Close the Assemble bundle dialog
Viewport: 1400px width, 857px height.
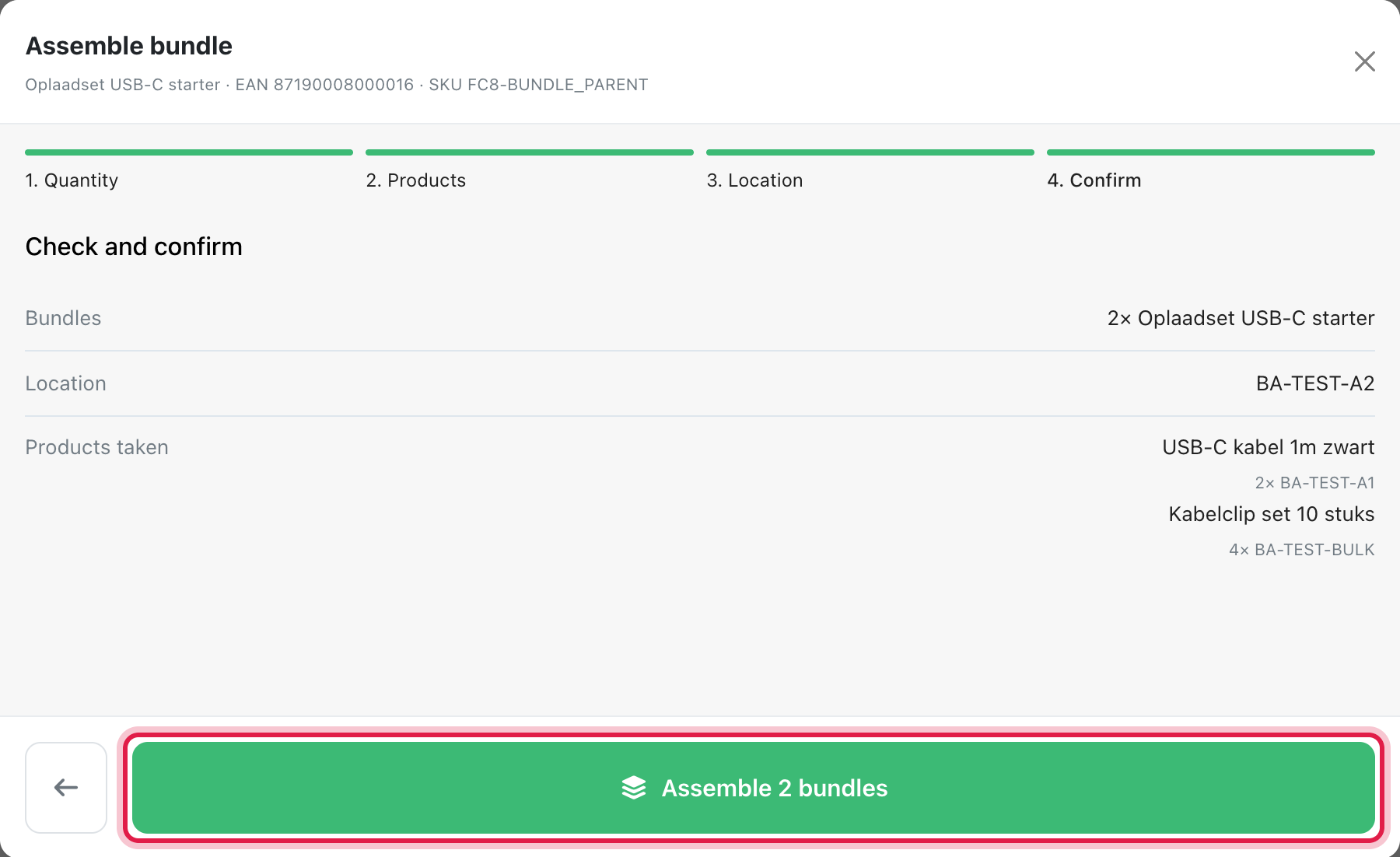[1364, 61]
